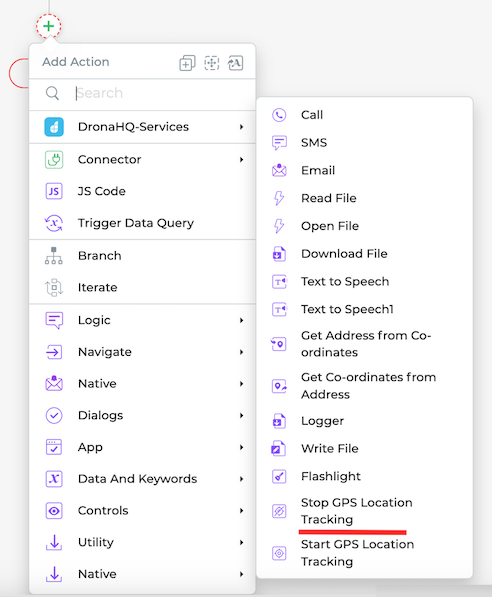Screen dimensions: 492x597
Task: Expand the DronaHQ-Services submenu arrow
Action: (x=241, y=127)
